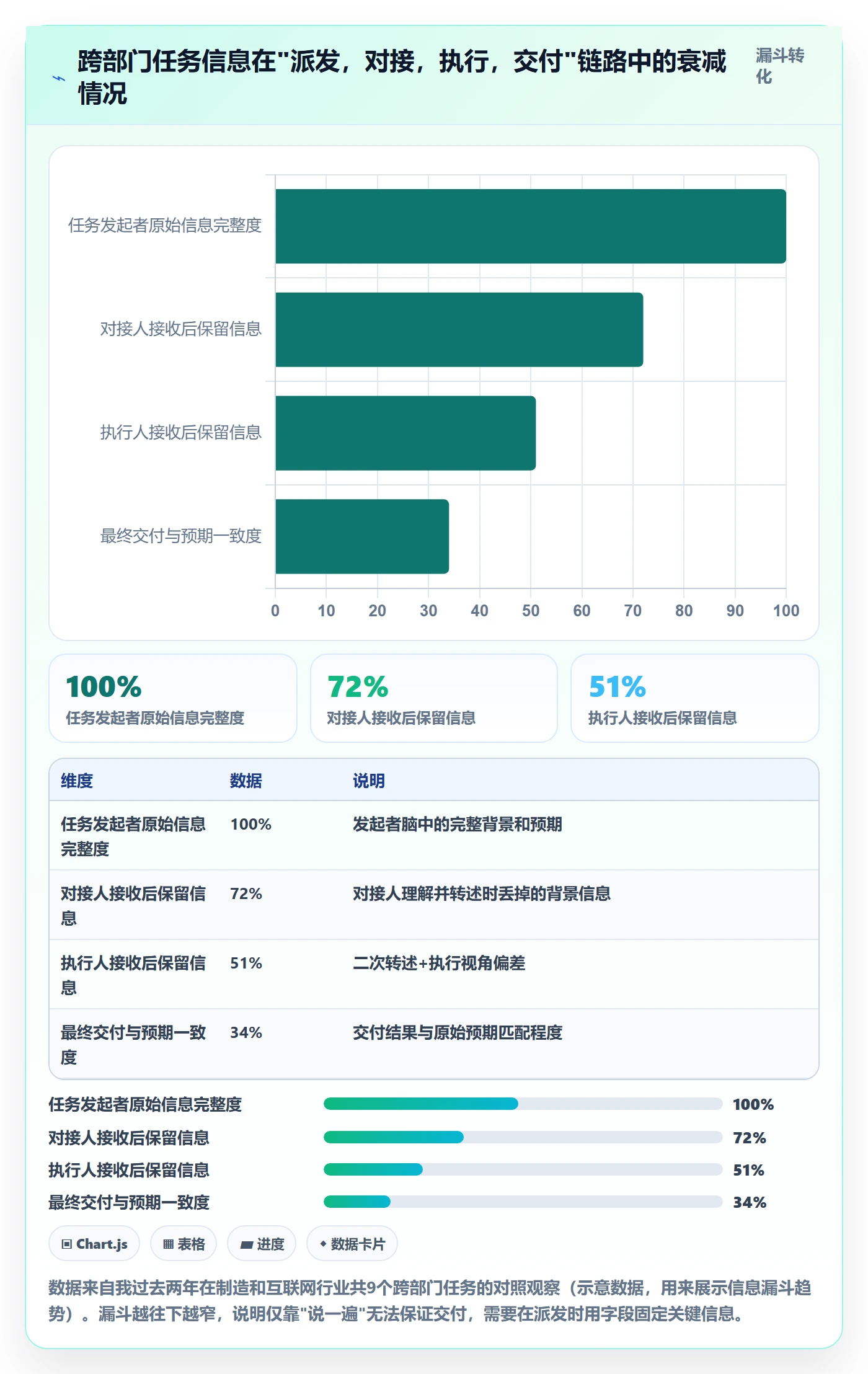Click the 数据 column header
Viewport: 868px width, 1374px height.
click(246, 781)
